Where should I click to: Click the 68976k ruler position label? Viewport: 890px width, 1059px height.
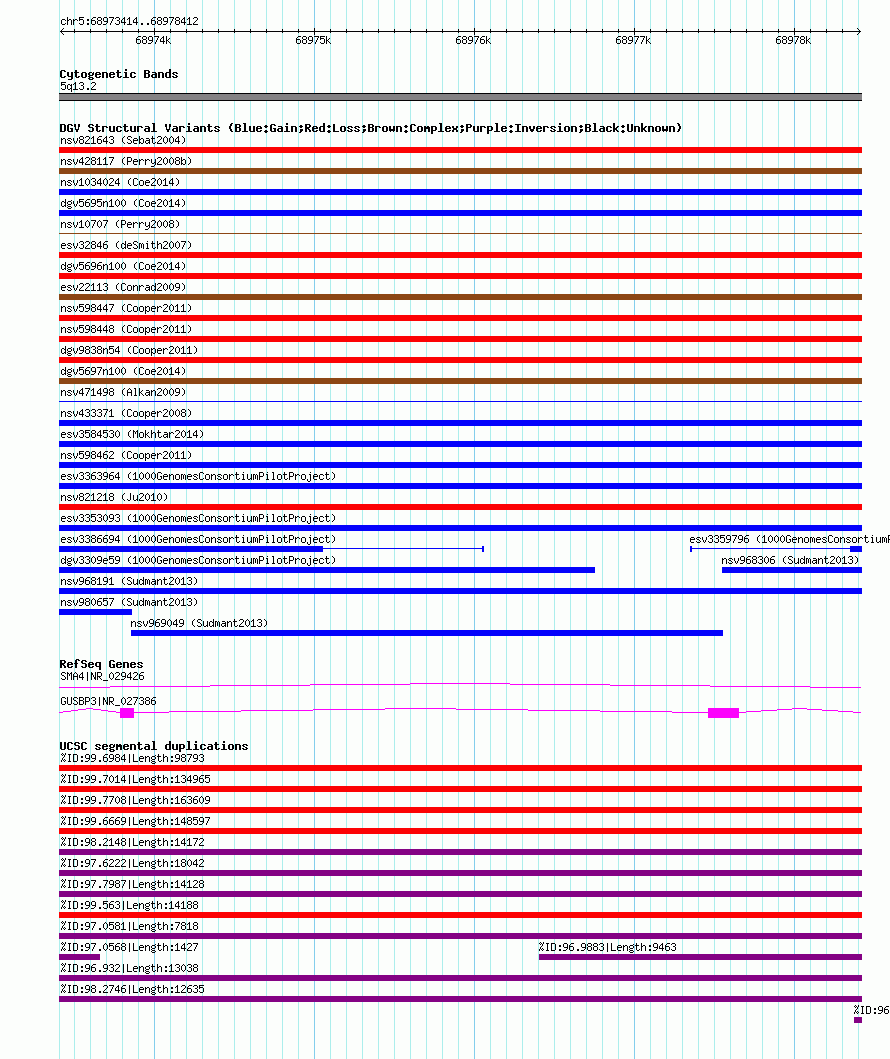pos(473,41)
